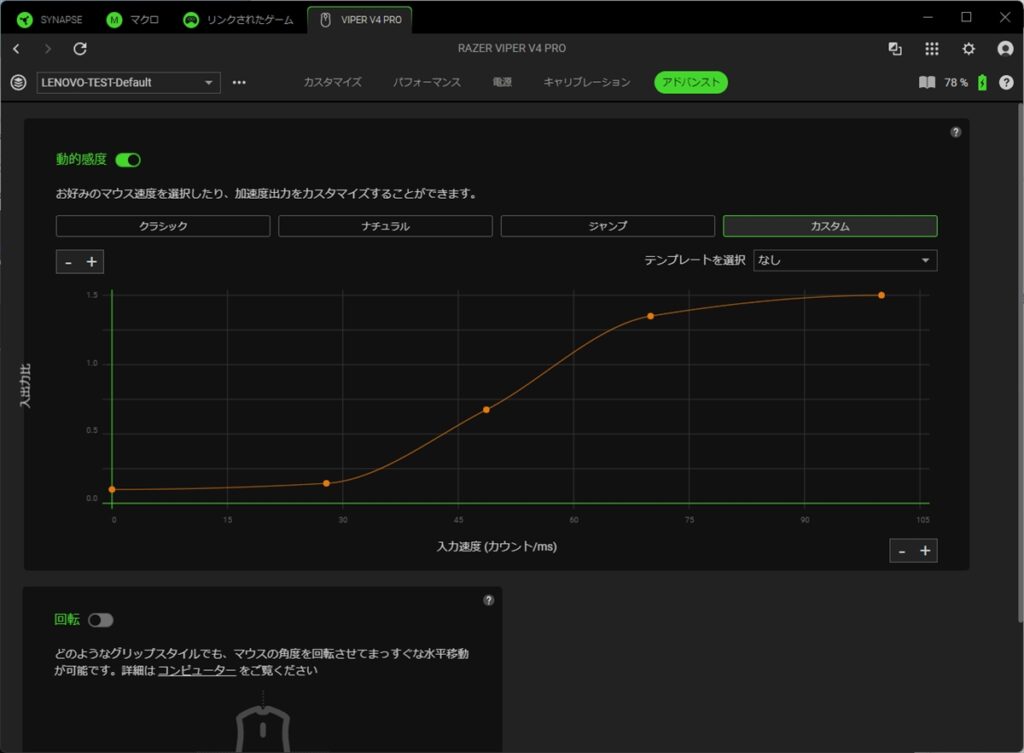Go back with the left arrow icon
This screenshot has width=1024, height=753.
click(16, 49)
